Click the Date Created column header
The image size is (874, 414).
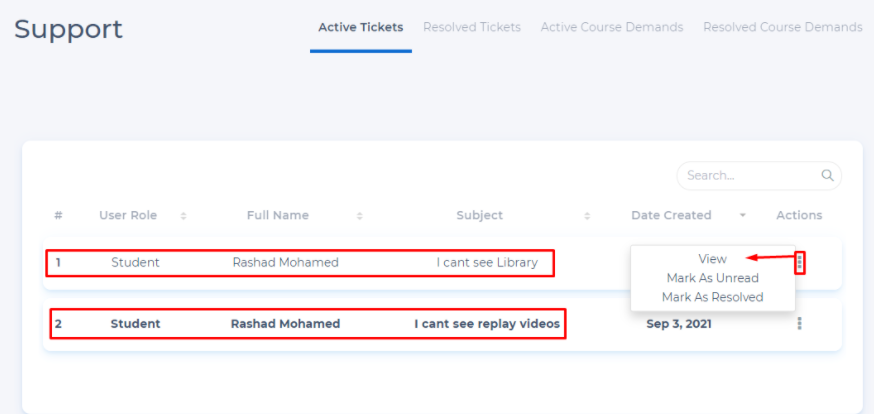pyautogui.click(x=671, y=216)
